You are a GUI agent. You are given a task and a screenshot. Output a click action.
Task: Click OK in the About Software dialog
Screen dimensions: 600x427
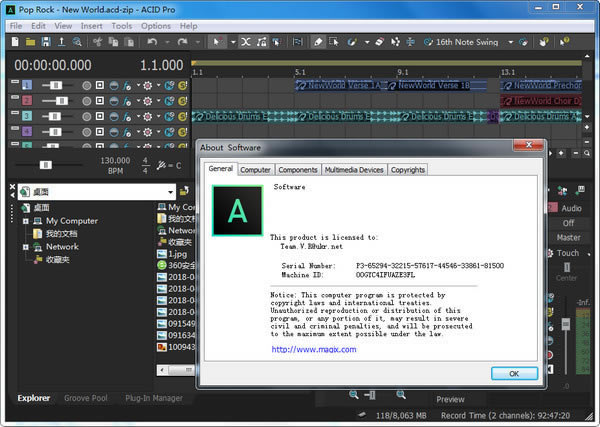click(x=514, y=373)
